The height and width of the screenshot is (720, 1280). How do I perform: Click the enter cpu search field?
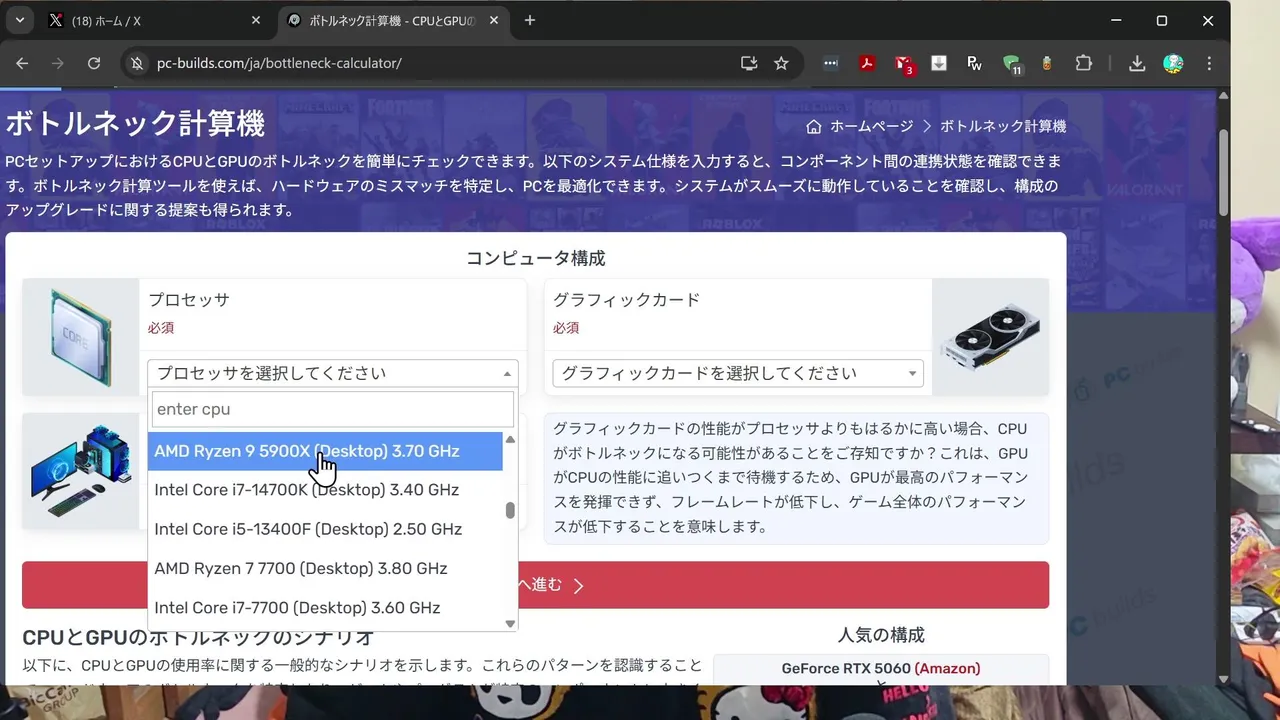[x=333, y=409]
